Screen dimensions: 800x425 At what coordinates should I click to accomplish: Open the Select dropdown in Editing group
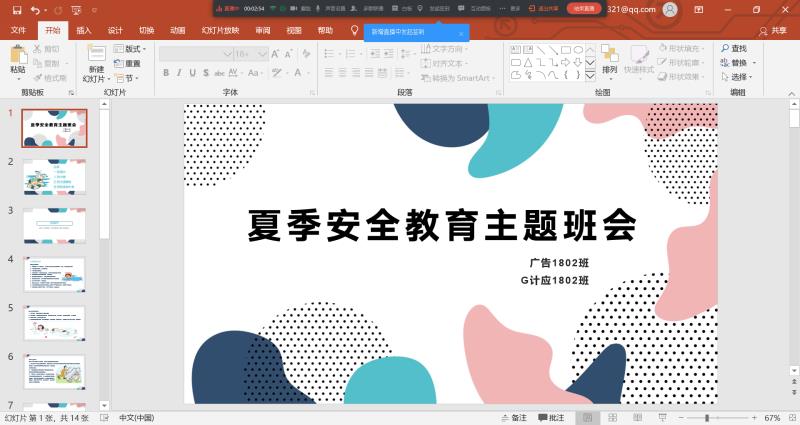click(x=737, y=77)
